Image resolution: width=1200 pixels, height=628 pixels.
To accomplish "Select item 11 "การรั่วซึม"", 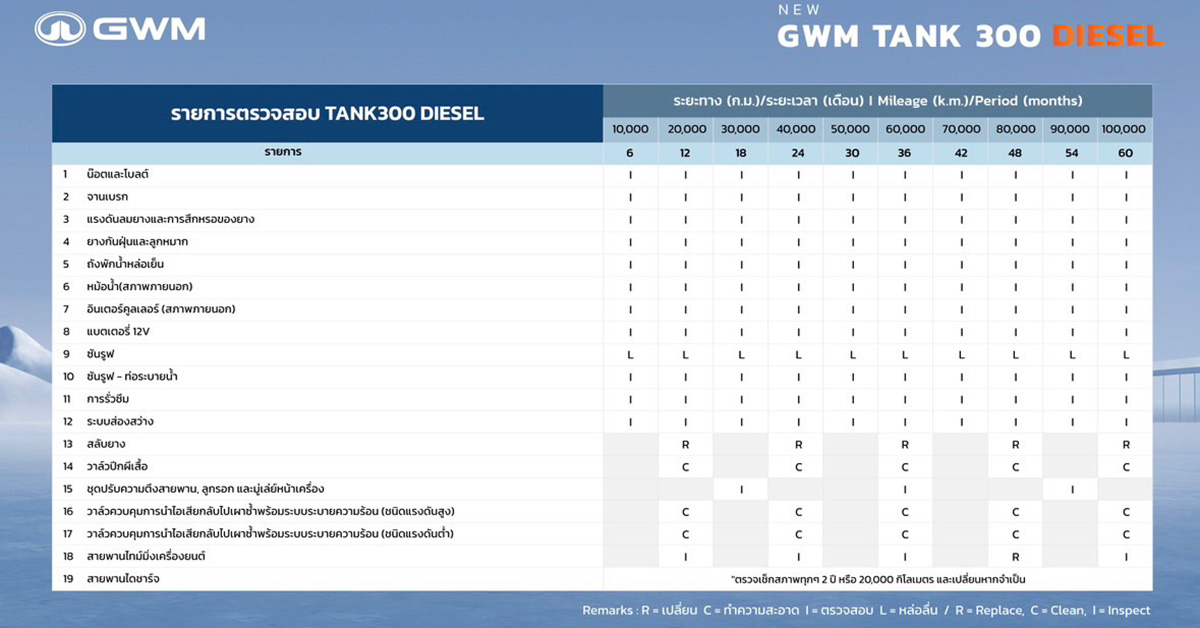I will coord(109,399).
